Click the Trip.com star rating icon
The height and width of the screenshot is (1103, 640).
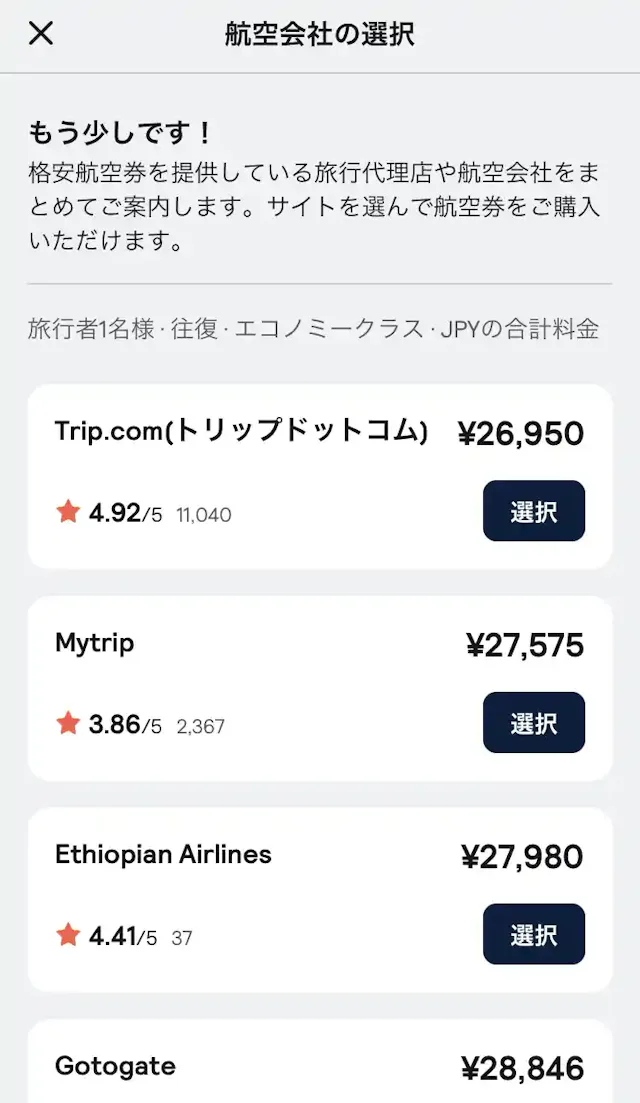point(68,513)
